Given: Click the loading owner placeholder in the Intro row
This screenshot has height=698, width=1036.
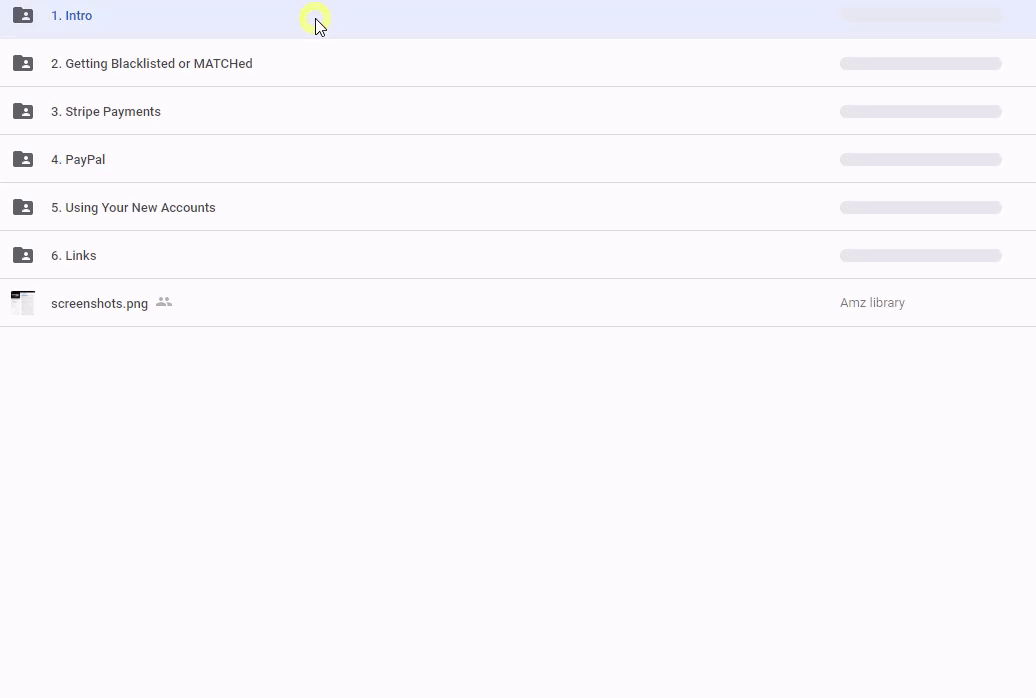Looking at the screenshot, I should (920, 16).
